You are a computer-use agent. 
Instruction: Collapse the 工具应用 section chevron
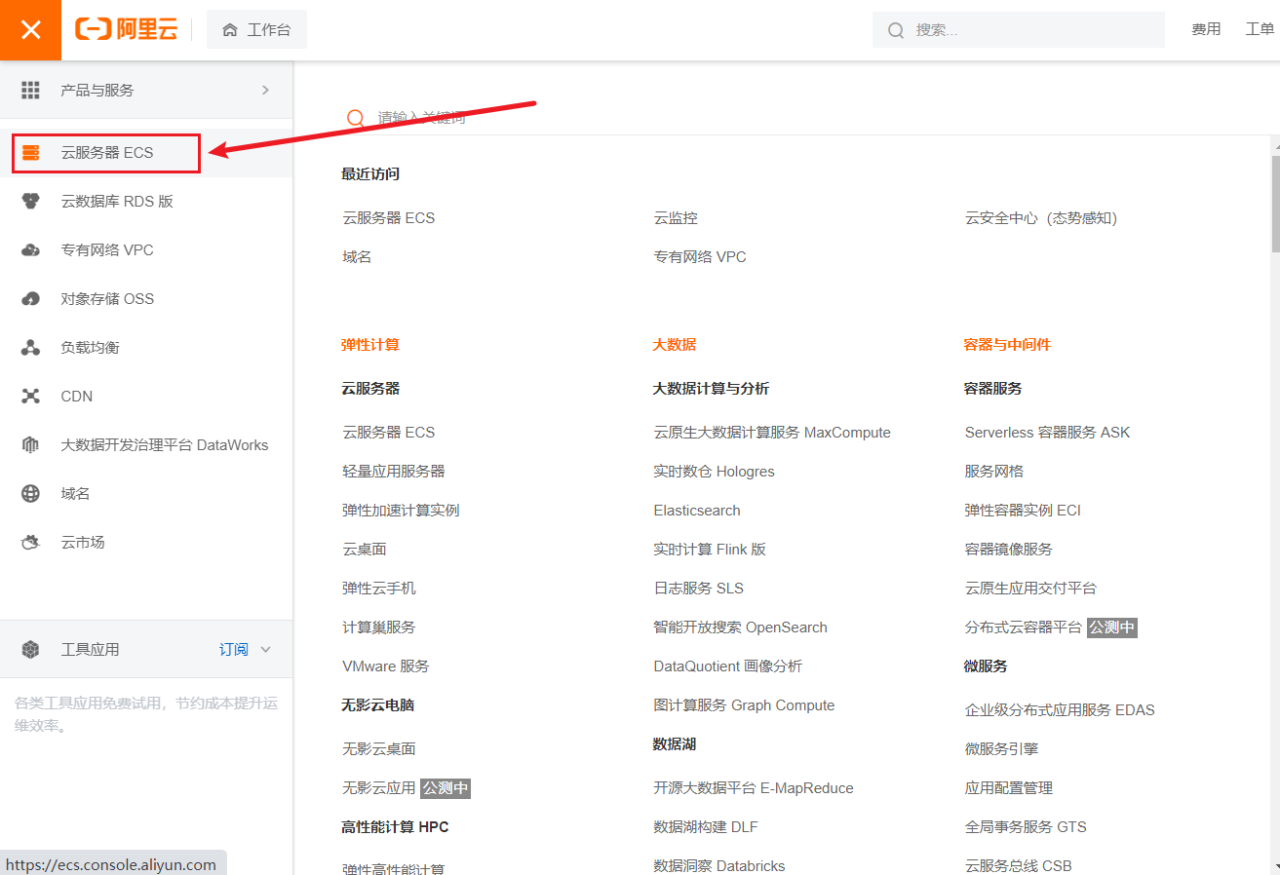264,649
